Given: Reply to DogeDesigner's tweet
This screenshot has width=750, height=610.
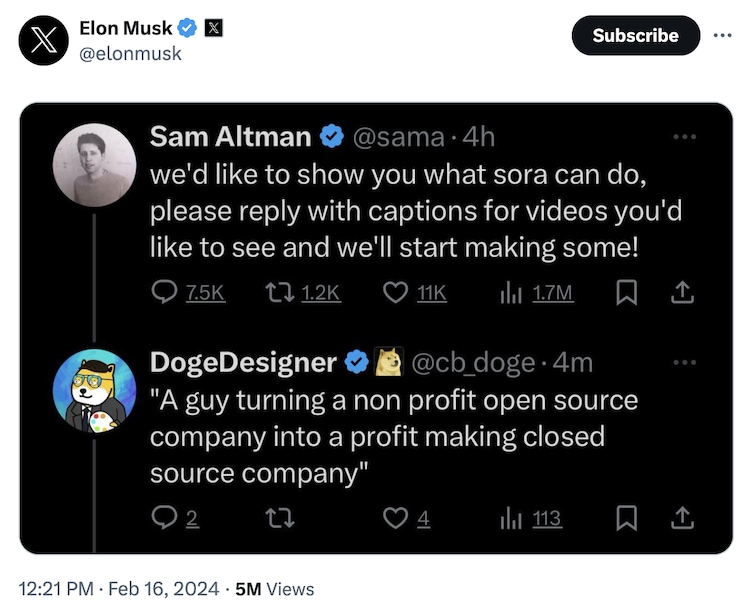Looking at the screenshot, I should click(x=162, y=518).
